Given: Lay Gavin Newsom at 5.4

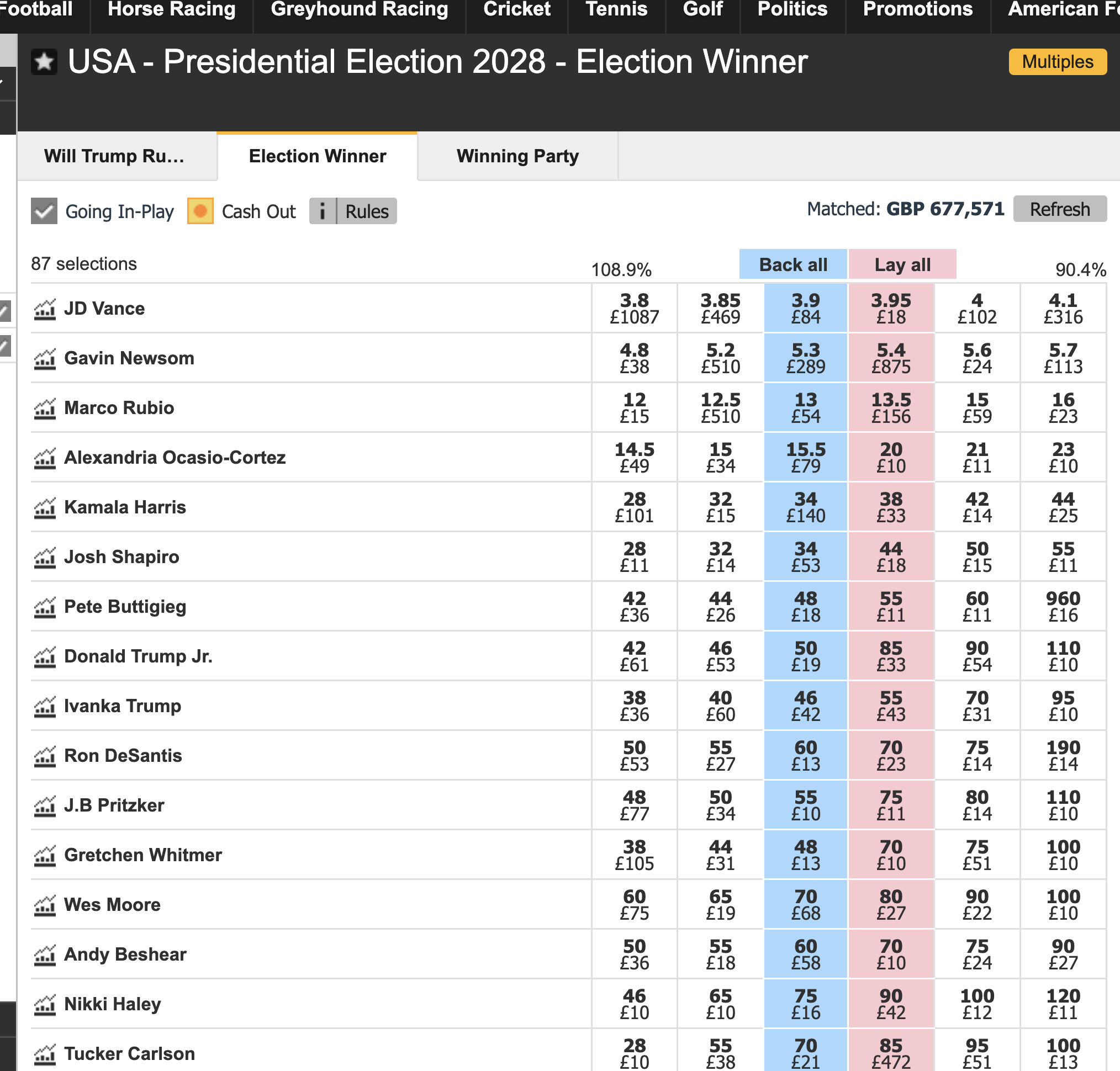Looking at the screenshot, I should tap(891, 358).
